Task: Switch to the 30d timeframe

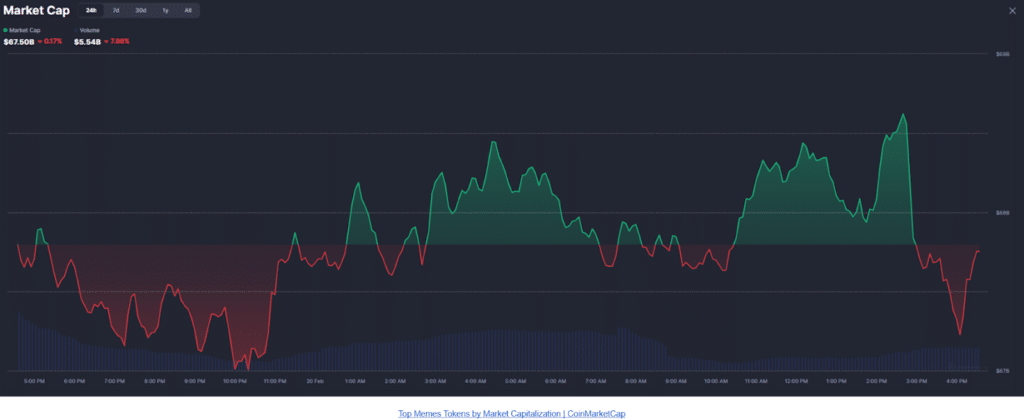Action: pyautogui.click(x=141, y=10)
